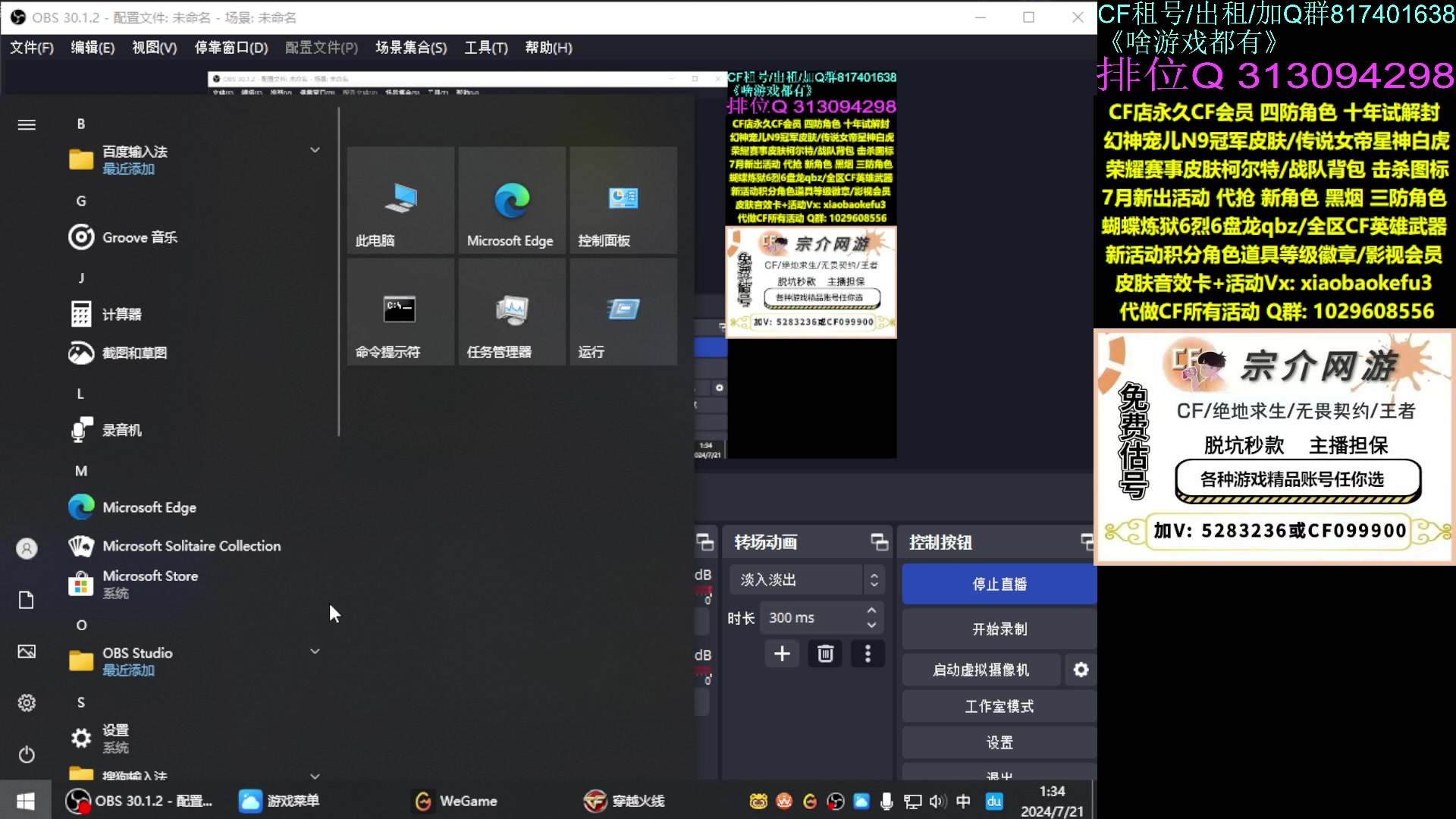
Task: Decrease the duration stepper down arrow
Action: 871,626
